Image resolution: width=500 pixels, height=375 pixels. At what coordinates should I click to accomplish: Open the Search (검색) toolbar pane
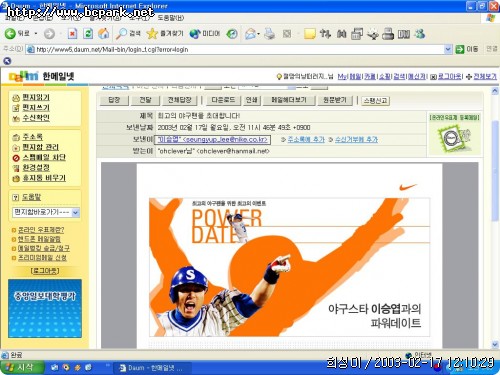click(x=128, y=34)
